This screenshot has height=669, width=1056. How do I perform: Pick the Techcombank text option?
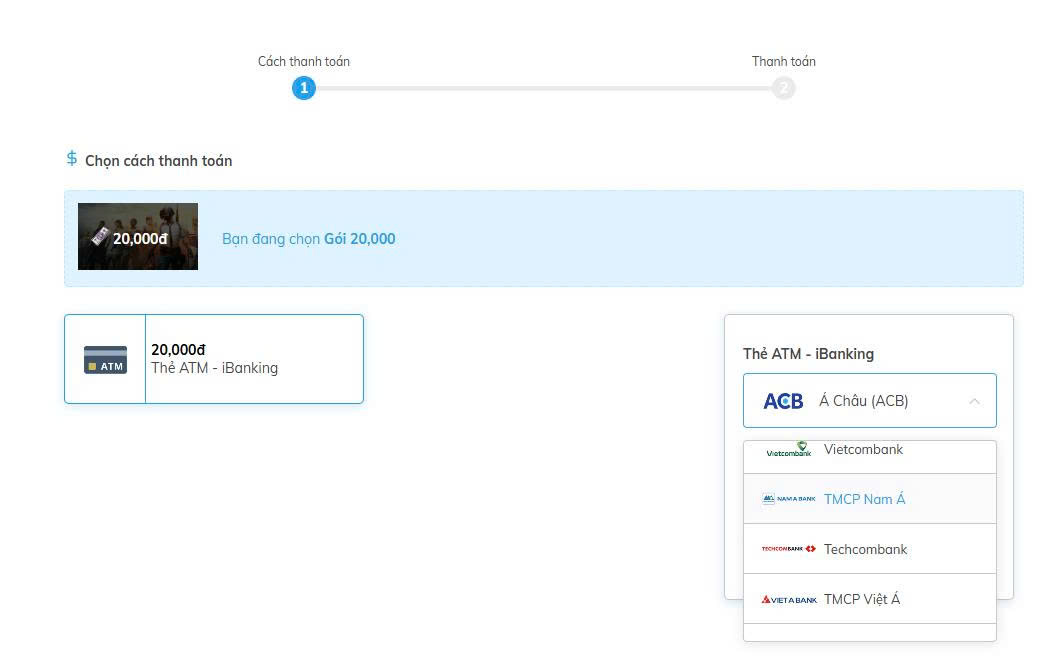click(x=865, y=549)
